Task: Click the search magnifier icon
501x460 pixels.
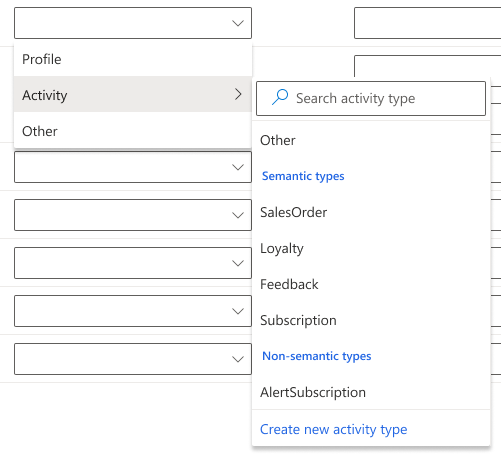Action: pyautogui.click(x=280, y=97)
